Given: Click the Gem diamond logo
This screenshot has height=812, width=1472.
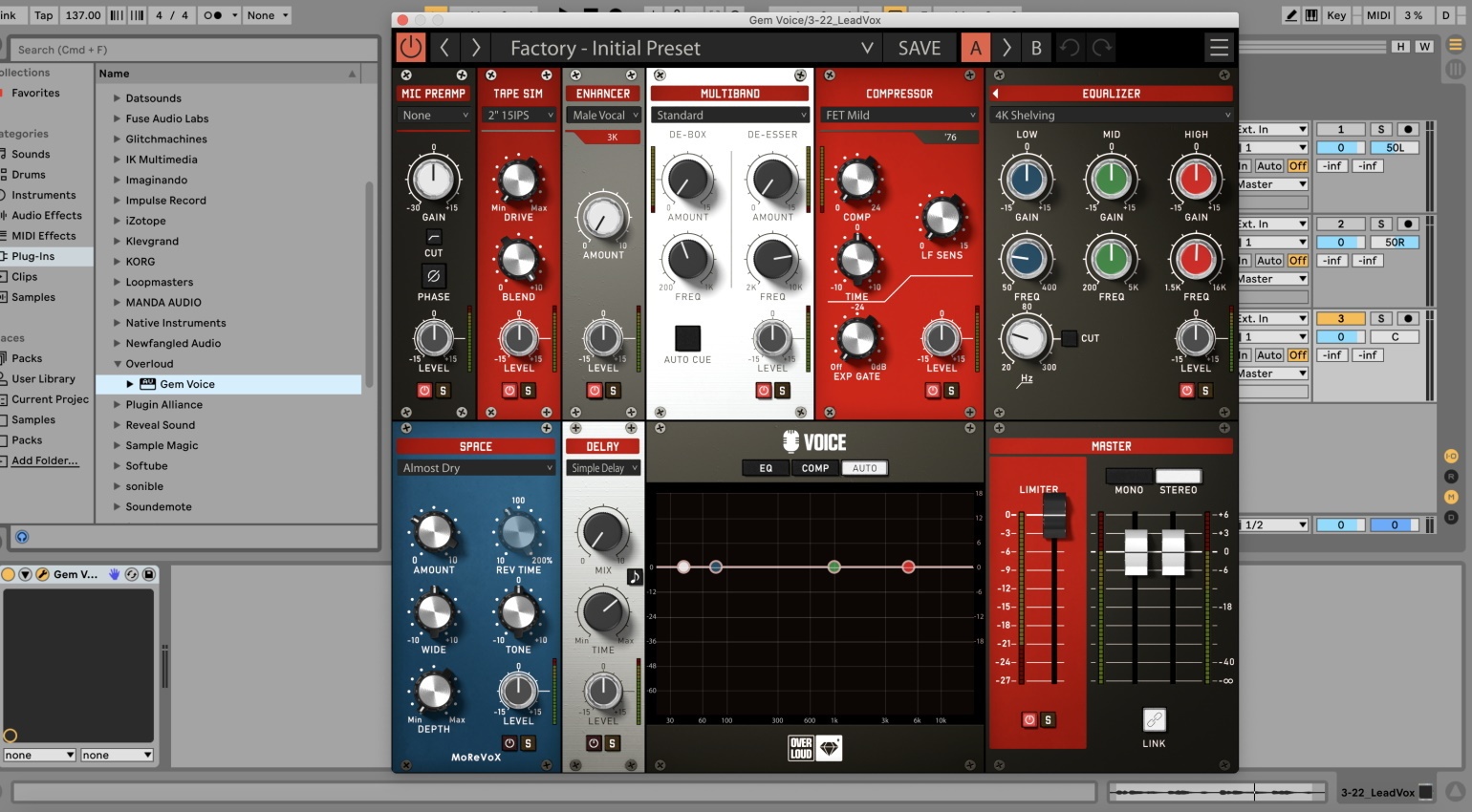Looking at the screenshot, I should (829, 748).
